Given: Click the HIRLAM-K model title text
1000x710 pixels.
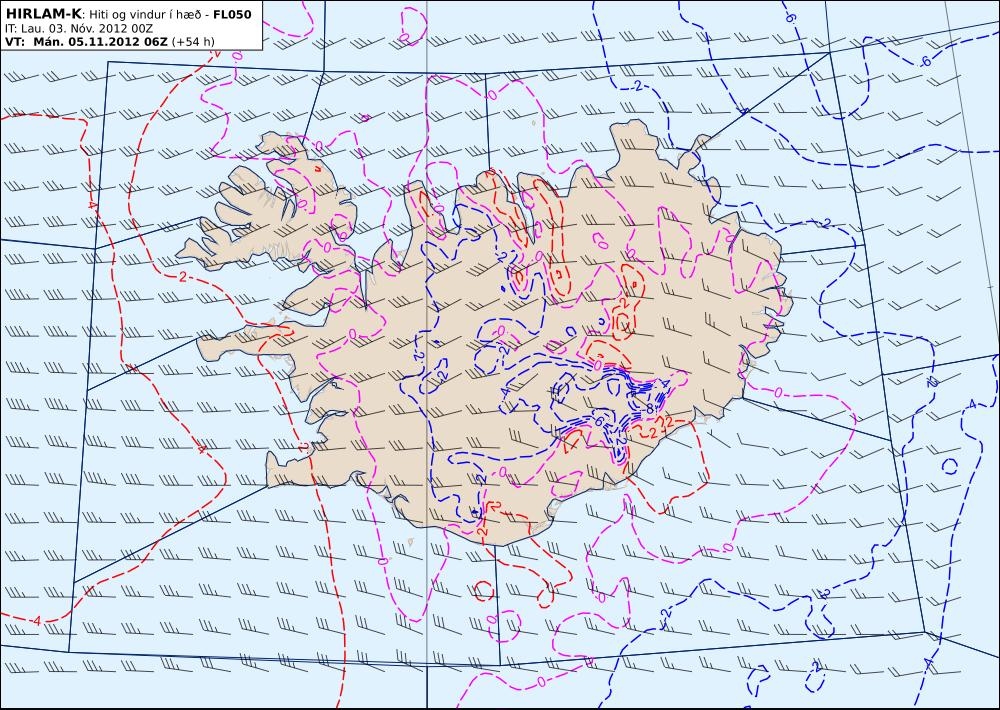Looking at the screenshot, I should (43, 14).
